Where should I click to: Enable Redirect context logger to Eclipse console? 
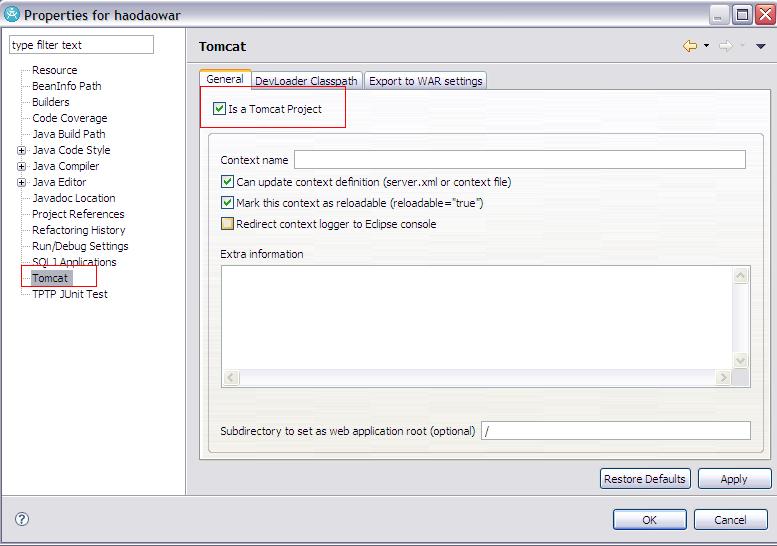click(227, 224)
